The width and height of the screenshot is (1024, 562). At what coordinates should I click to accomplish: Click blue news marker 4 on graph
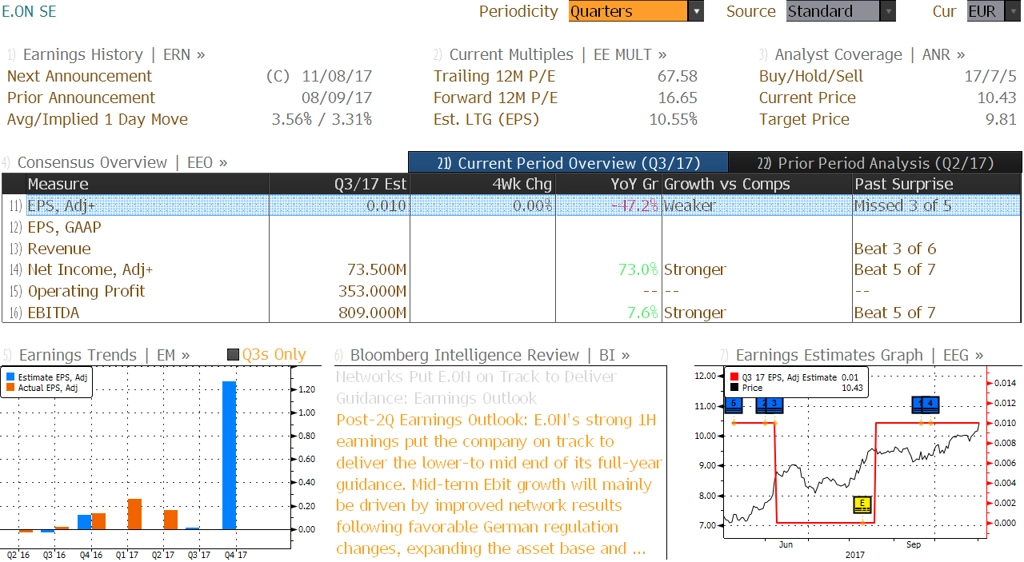point(930,404)
